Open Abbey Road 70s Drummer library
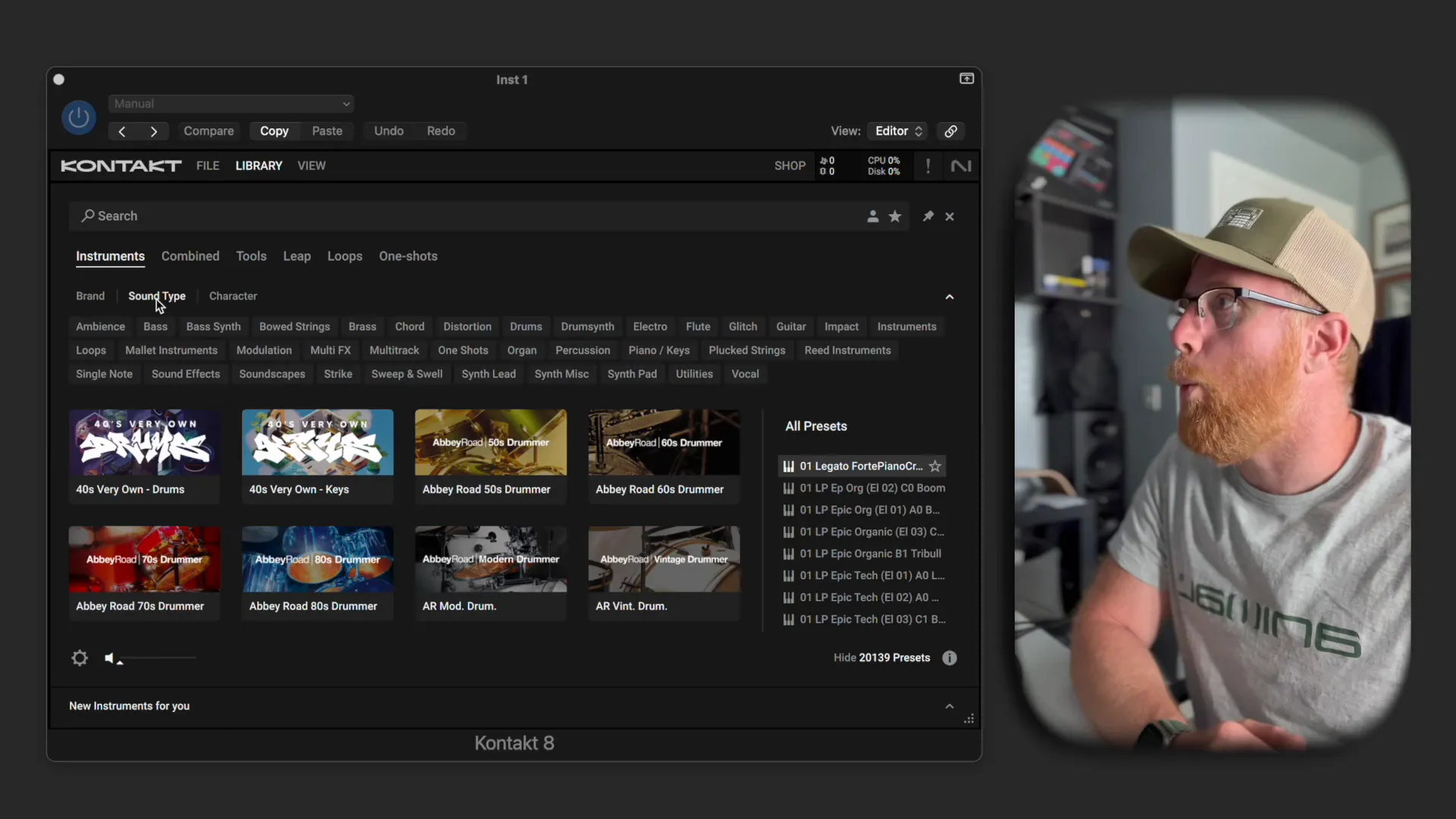Screen dimensions: 1456x819 tap(144, 573)
